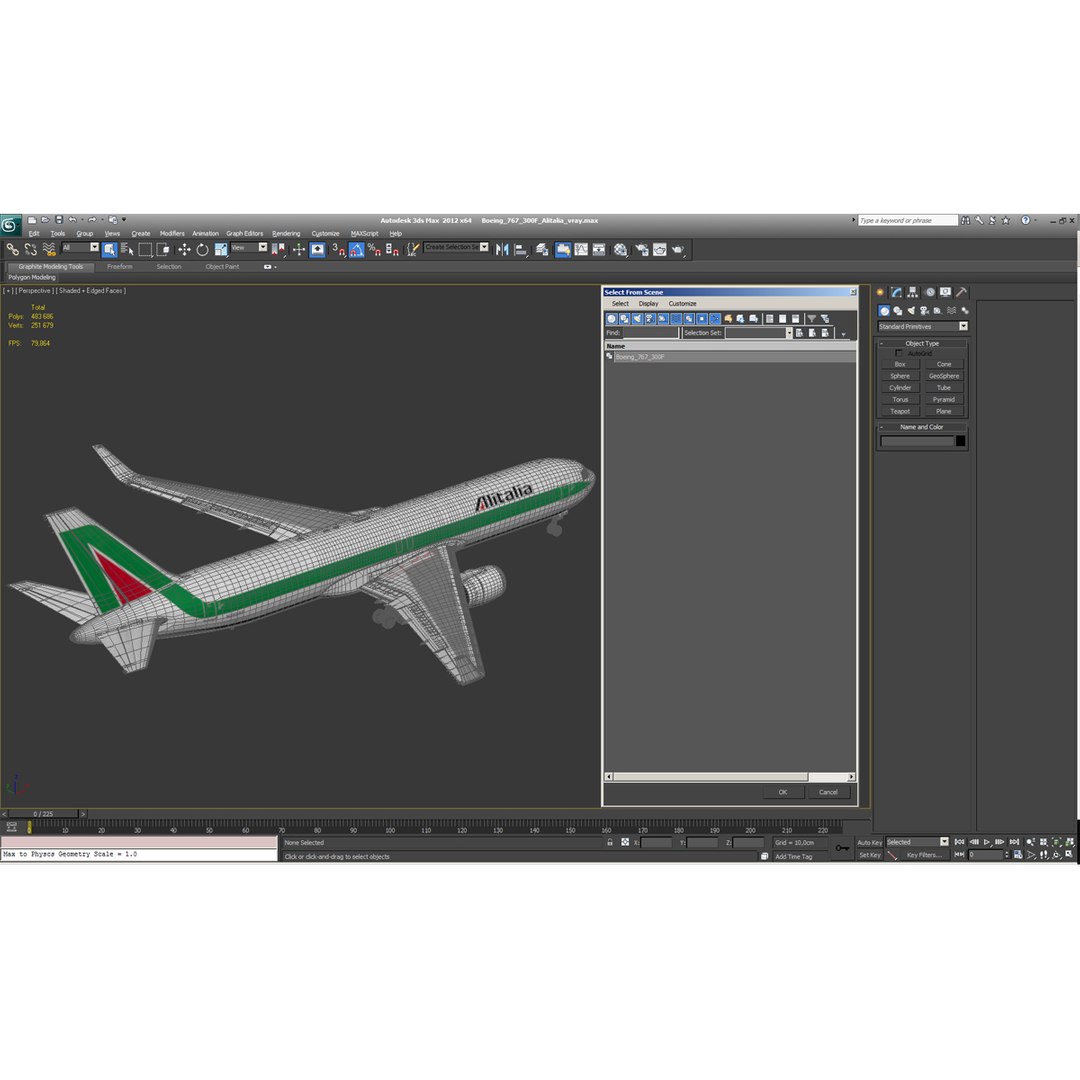Image resolution: width=1080 pixels, height=1080 pixels.
Task: Select Lights category in Create panel
Action: point(911,311)
